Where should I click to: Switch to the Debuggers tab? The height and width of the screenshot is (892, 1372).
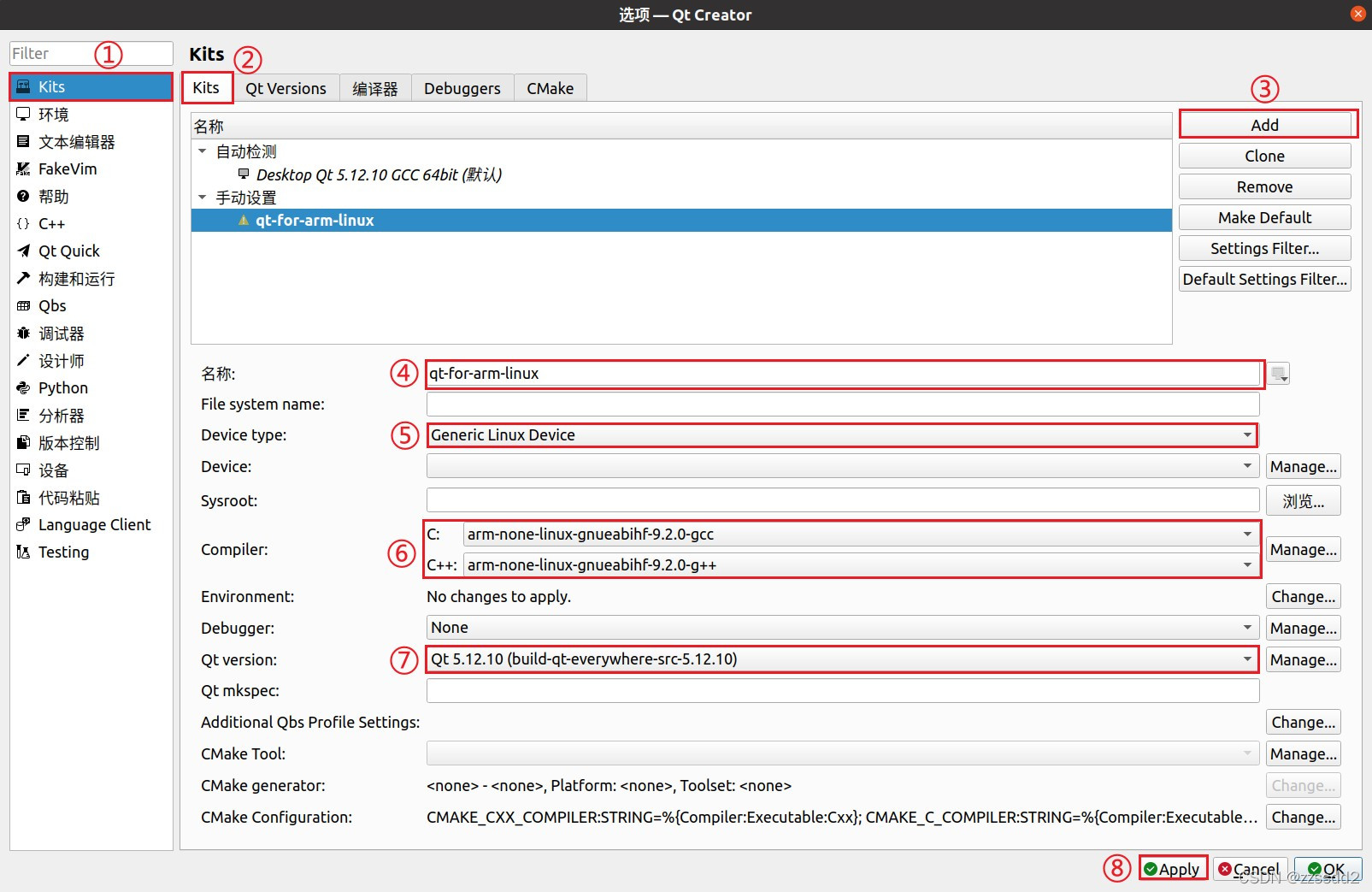462,88
